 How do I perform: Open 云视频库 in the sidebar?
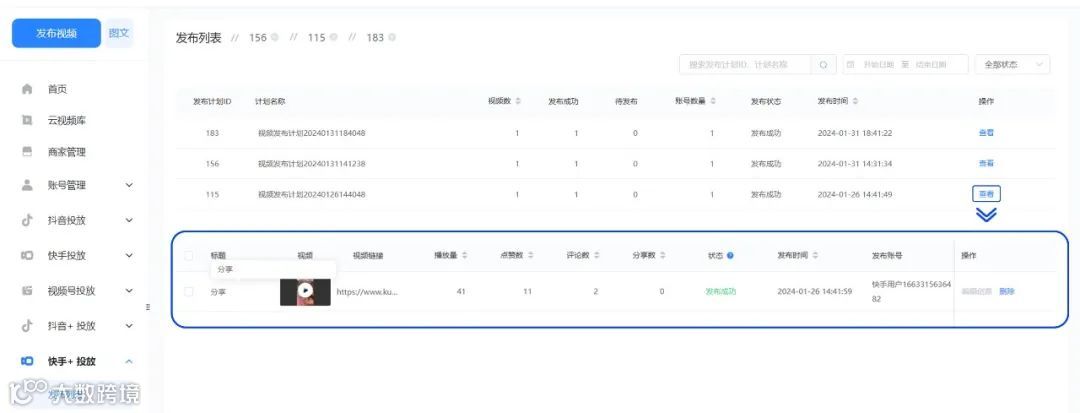point(66,120)
